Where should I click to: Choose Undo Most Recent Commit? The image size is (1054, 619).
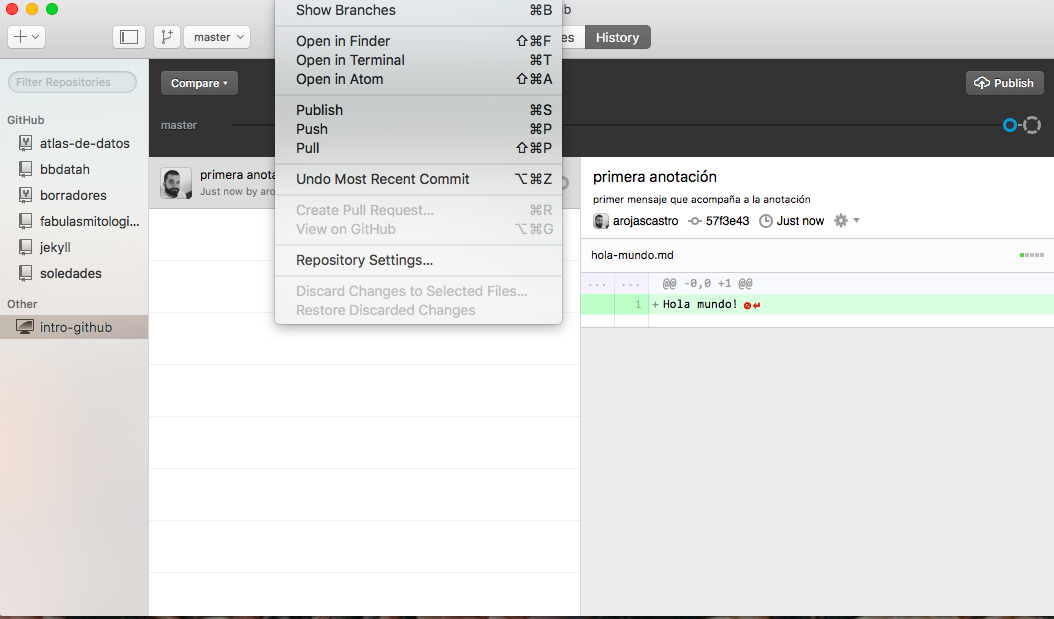[x=382, y=179]
